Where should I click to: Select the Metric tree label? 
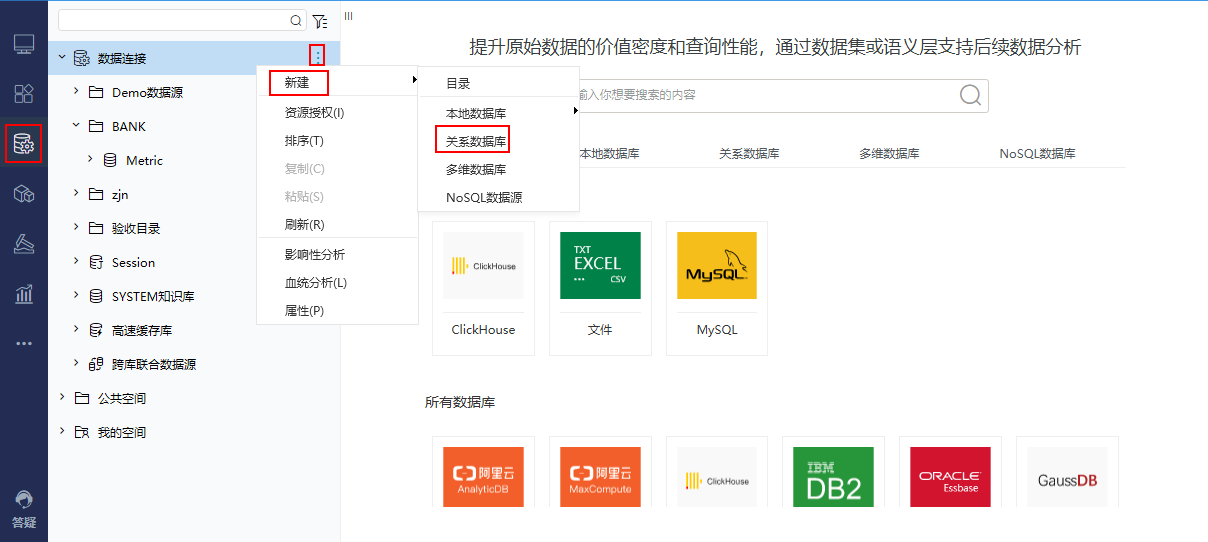click(144, 160)
